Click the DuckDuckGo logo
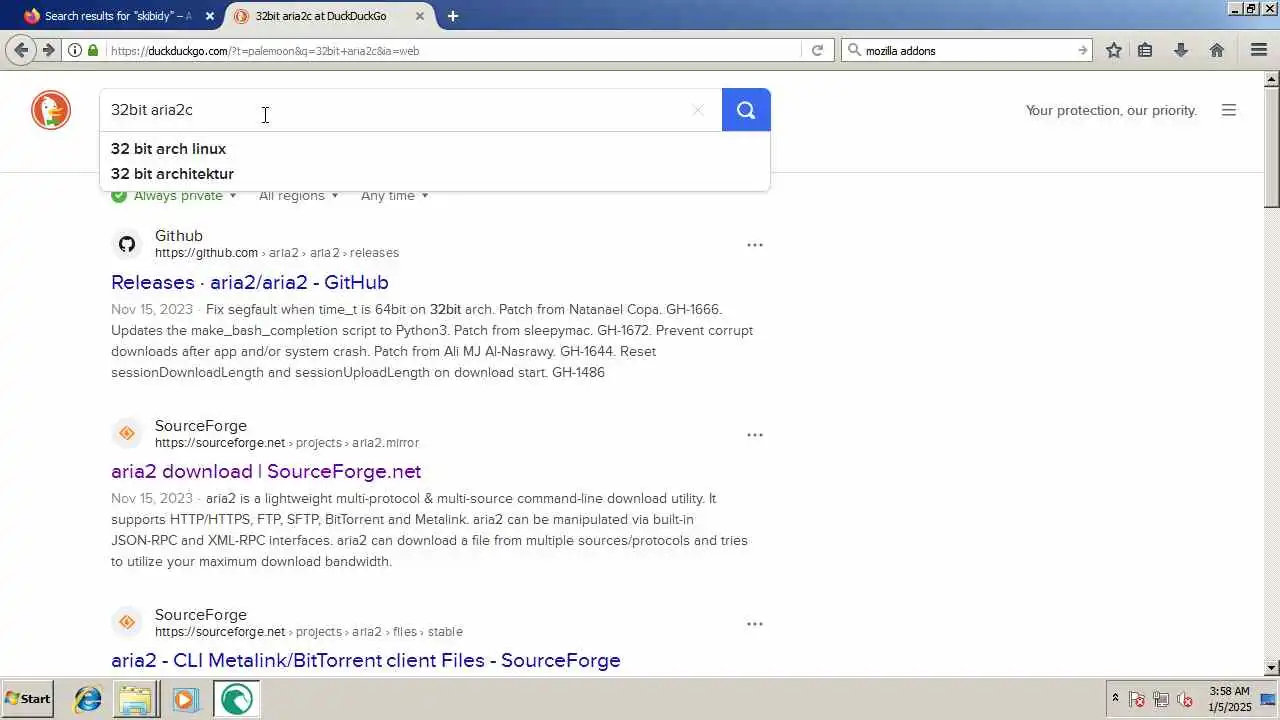 coord(51,110)
